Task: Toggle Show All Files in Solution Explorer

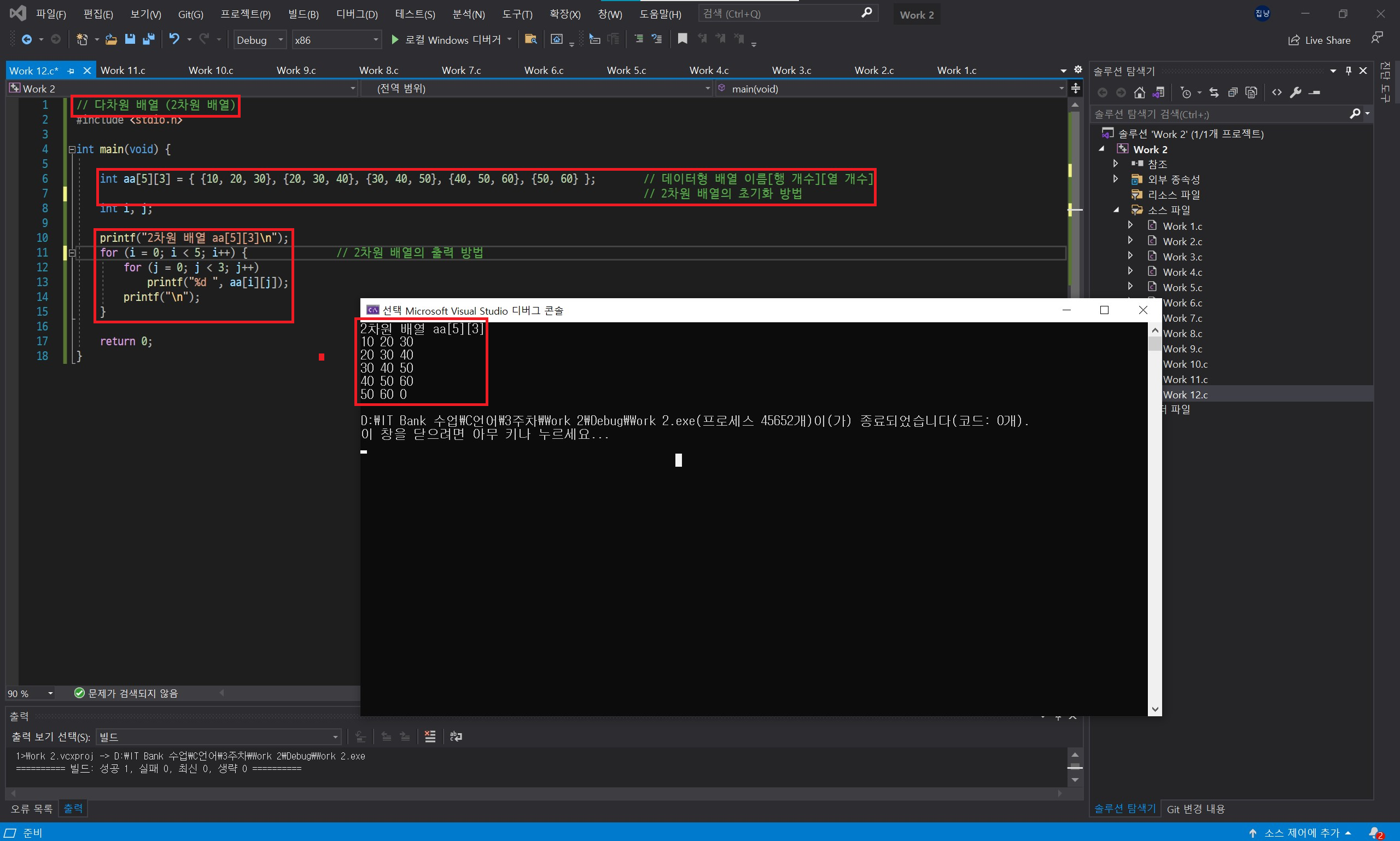Action: point(1252,92)
